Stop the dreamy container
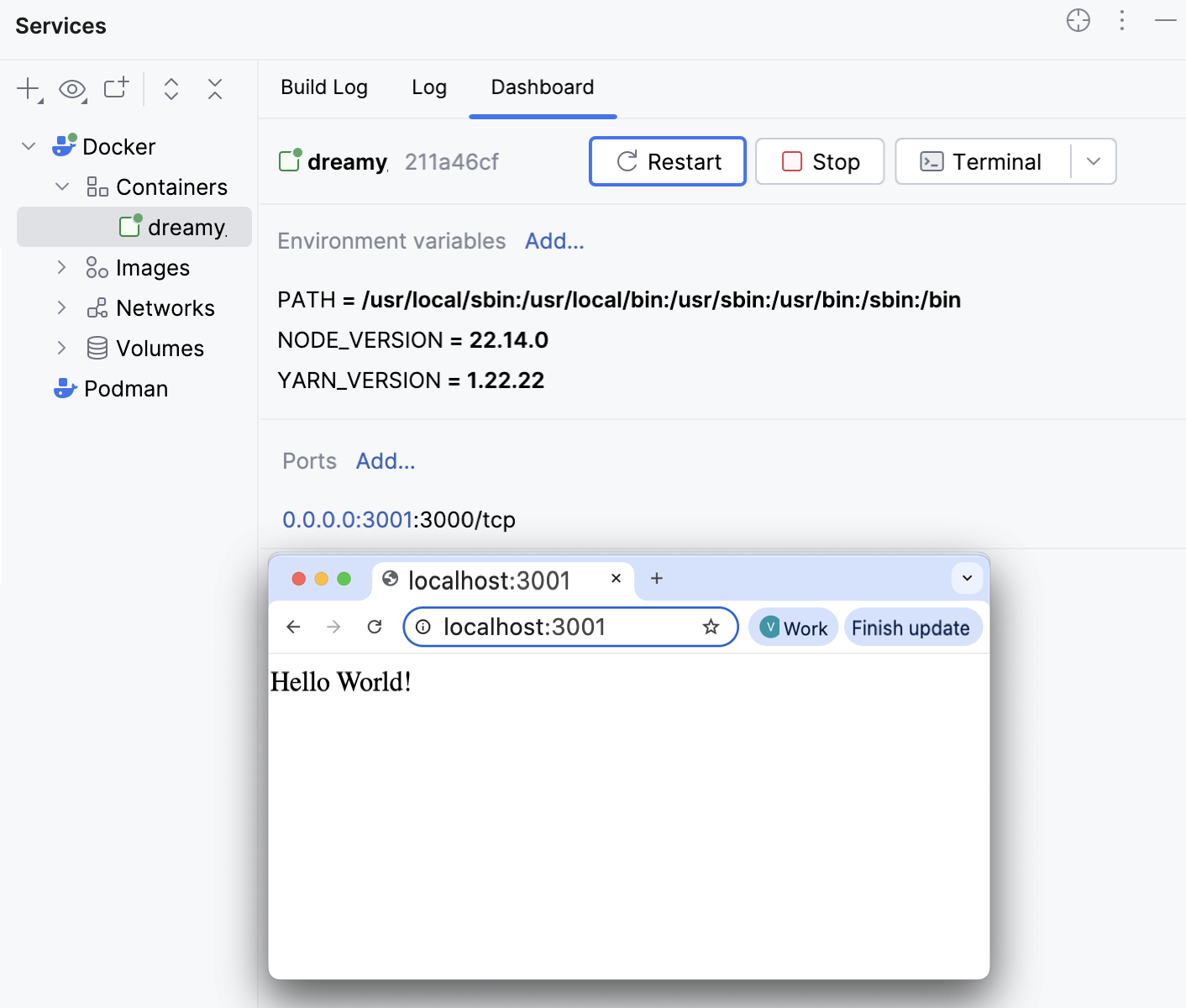The image size is (1186, 1008). coord(820,161)
